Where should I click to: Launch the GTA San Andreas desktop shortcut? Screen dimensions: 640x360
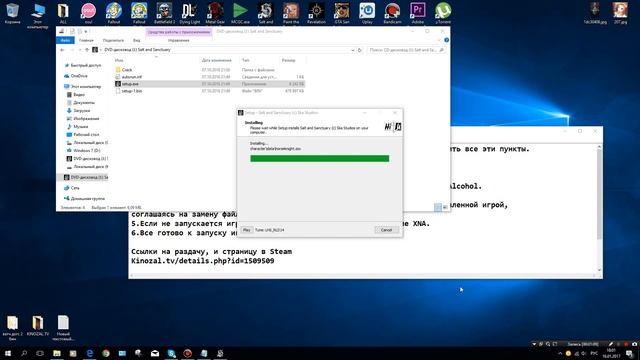[x=341, y=13]
